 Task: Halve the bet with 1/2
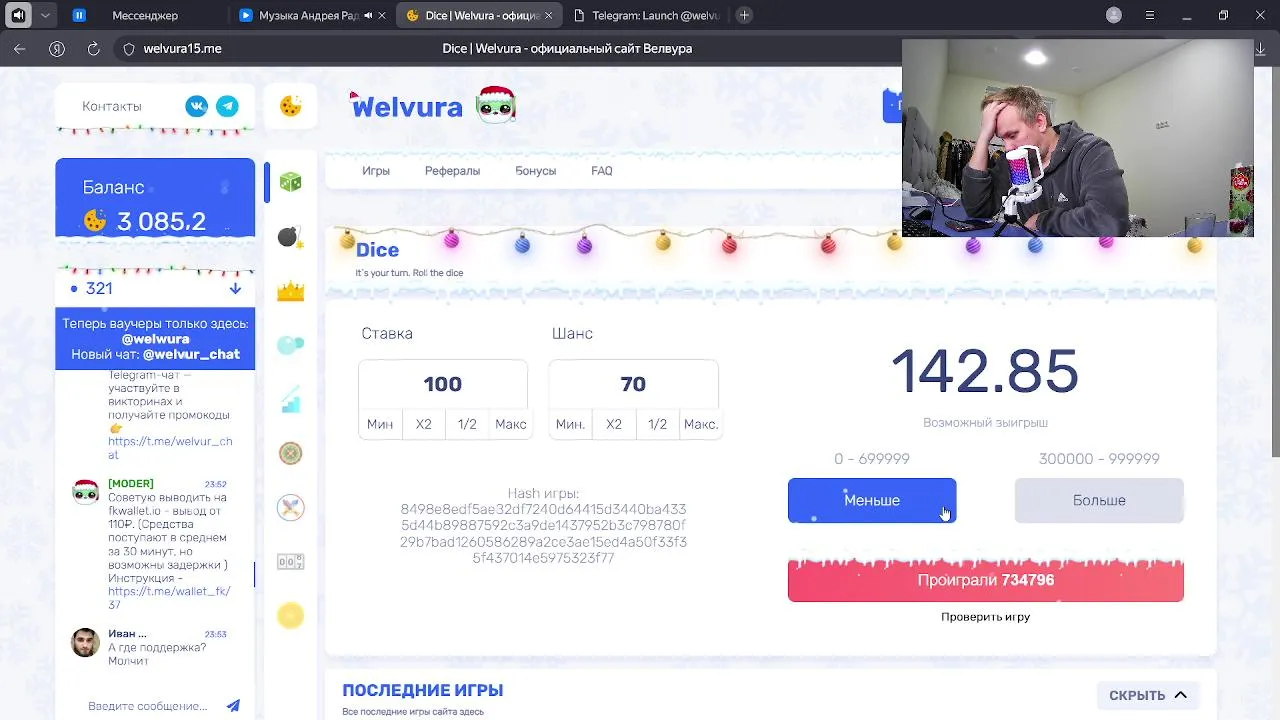click(467, 424)
